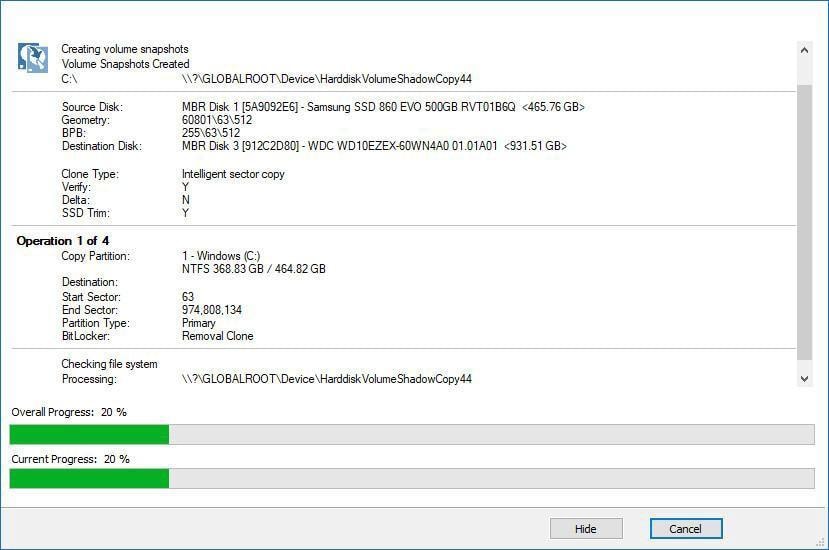Click the 'Current Progress: 20 %' label
Screen dimensions: 829x550
[x=70, y=459]
